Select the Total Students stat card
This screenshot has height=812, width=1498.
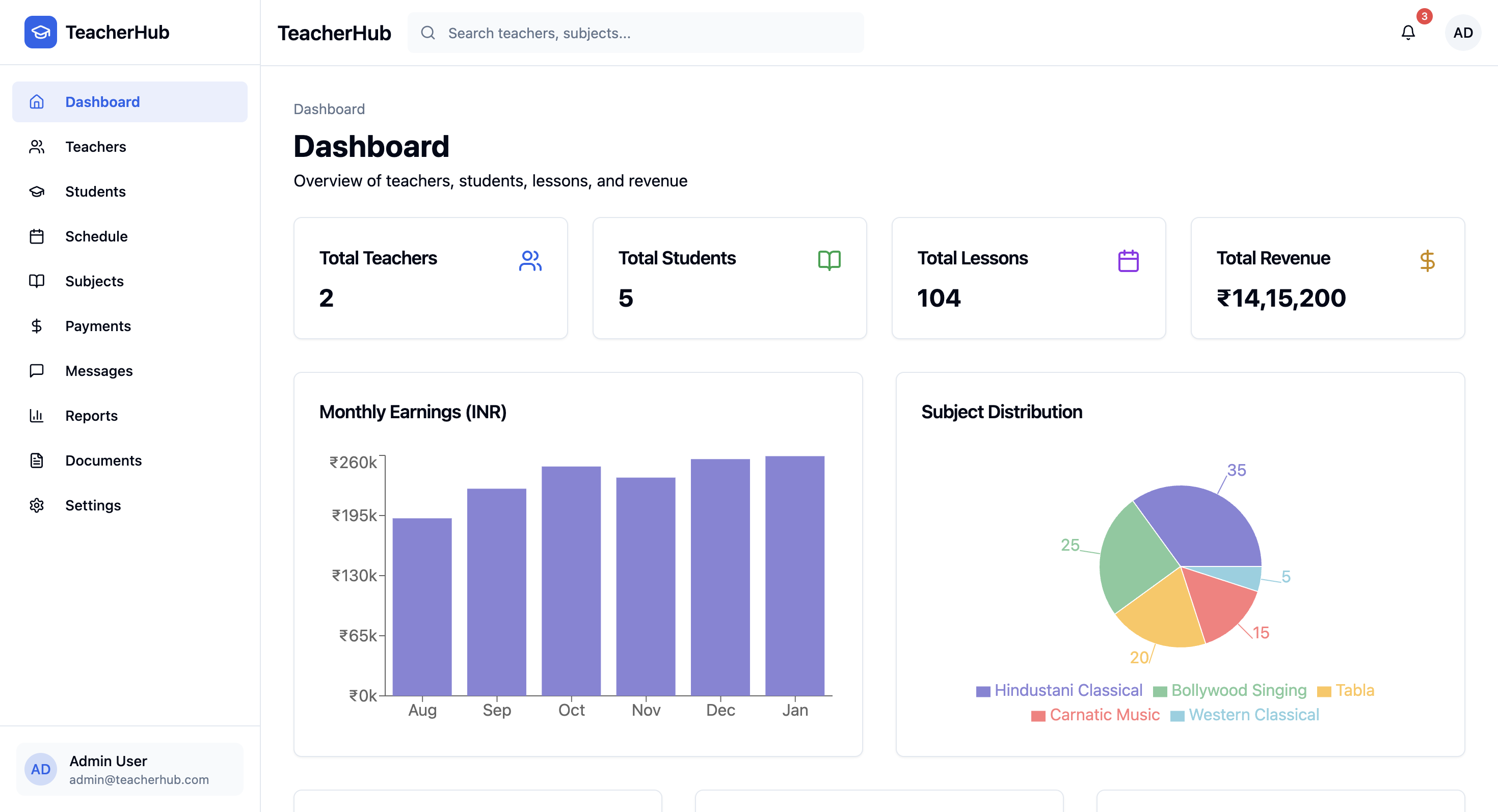coord(729,278)
